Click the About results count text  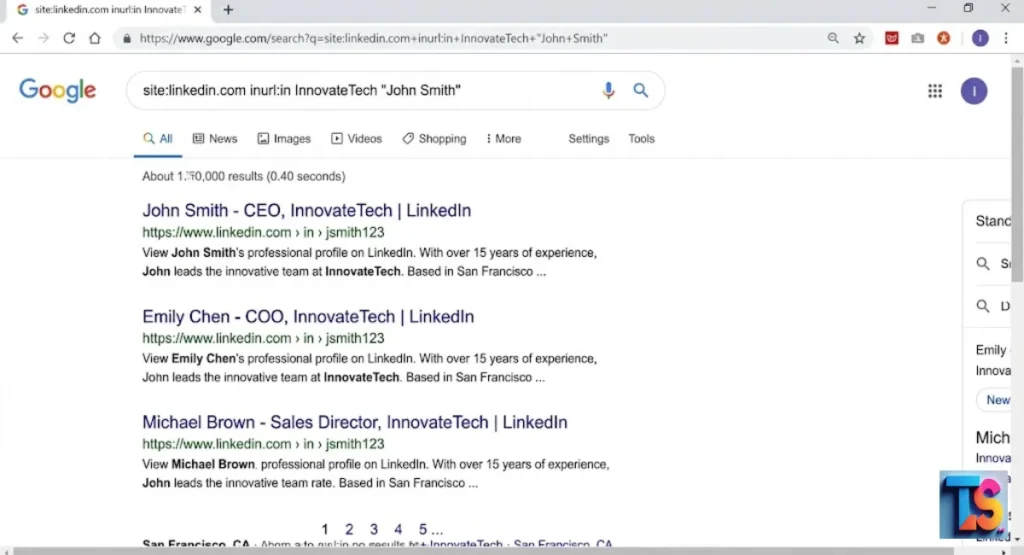pos(244,176)
